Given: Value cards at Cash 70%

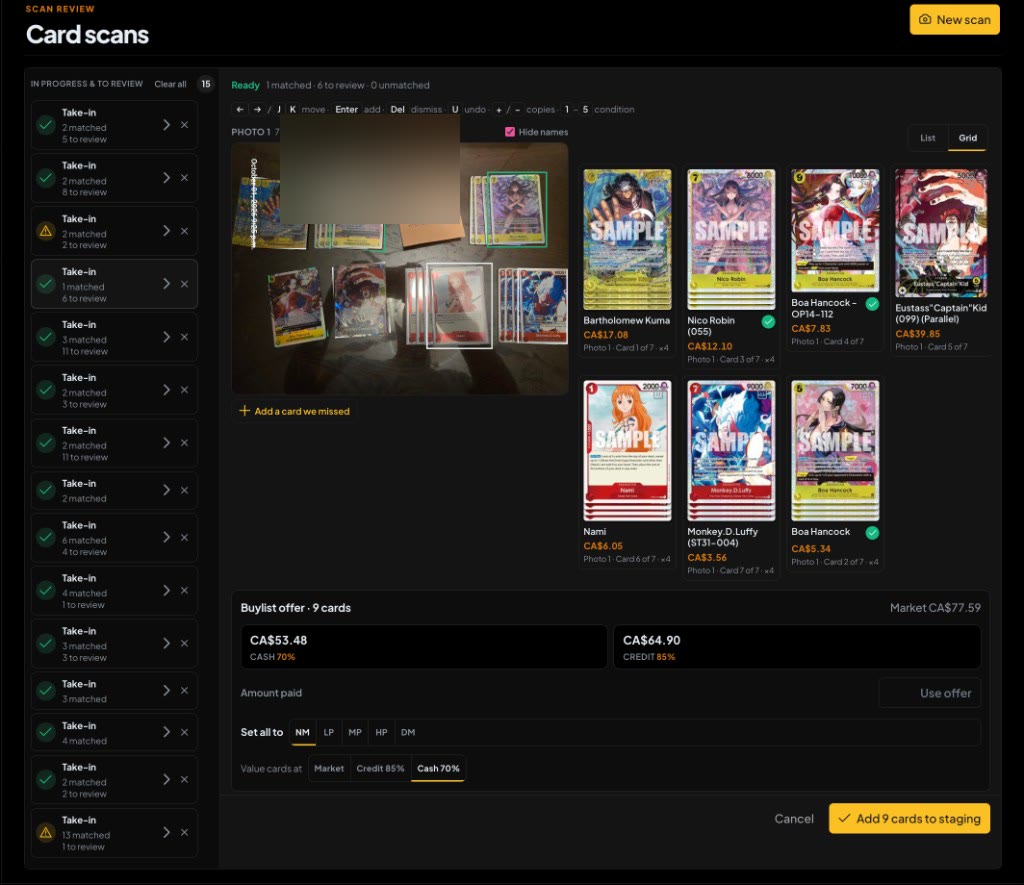Looking at the screenshot, I should (x=438, y=769).
